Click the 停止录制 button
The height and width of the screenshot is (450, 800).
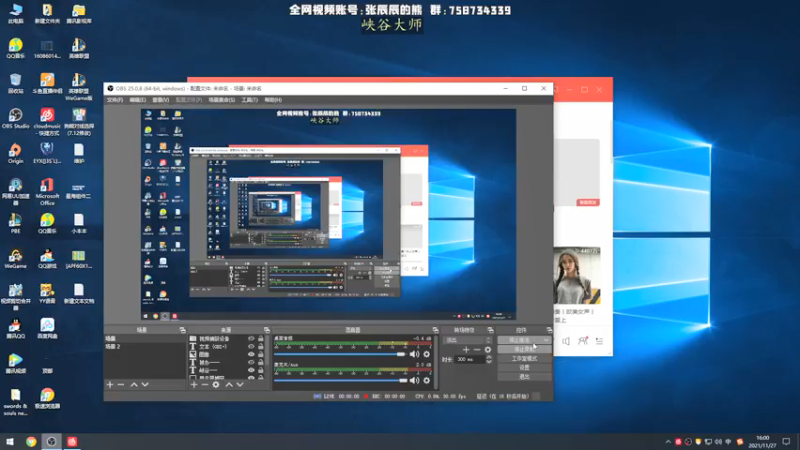[524, 349]
